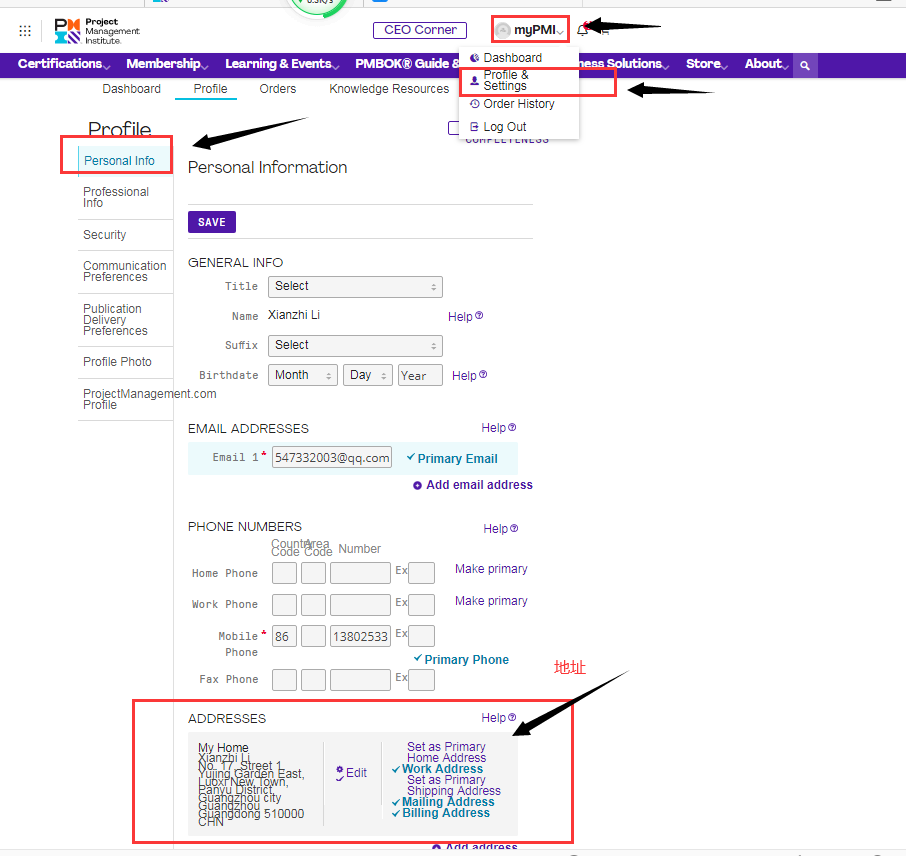Switch to the Orders tab
The image size is (906, 856).
[278, 89]
